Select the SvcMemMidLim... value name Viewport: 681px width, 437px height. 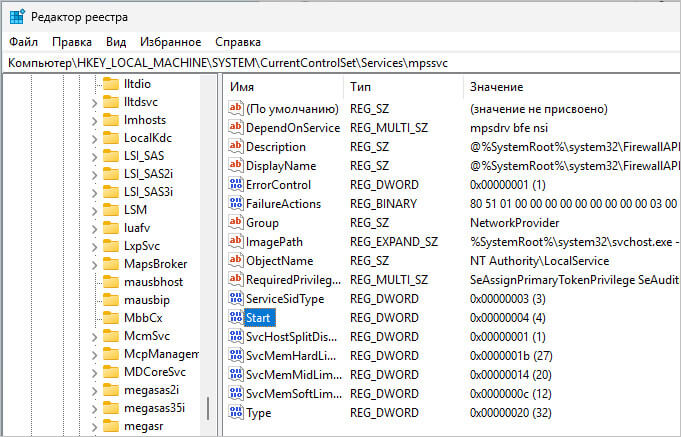[294, 375]
